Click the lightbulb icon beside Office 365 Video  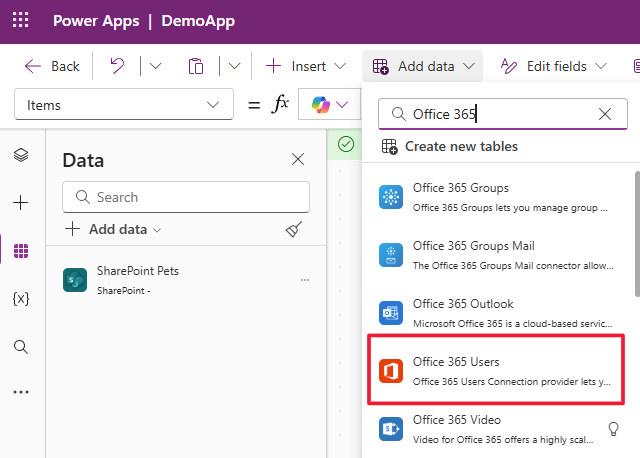tap(613, 429)
